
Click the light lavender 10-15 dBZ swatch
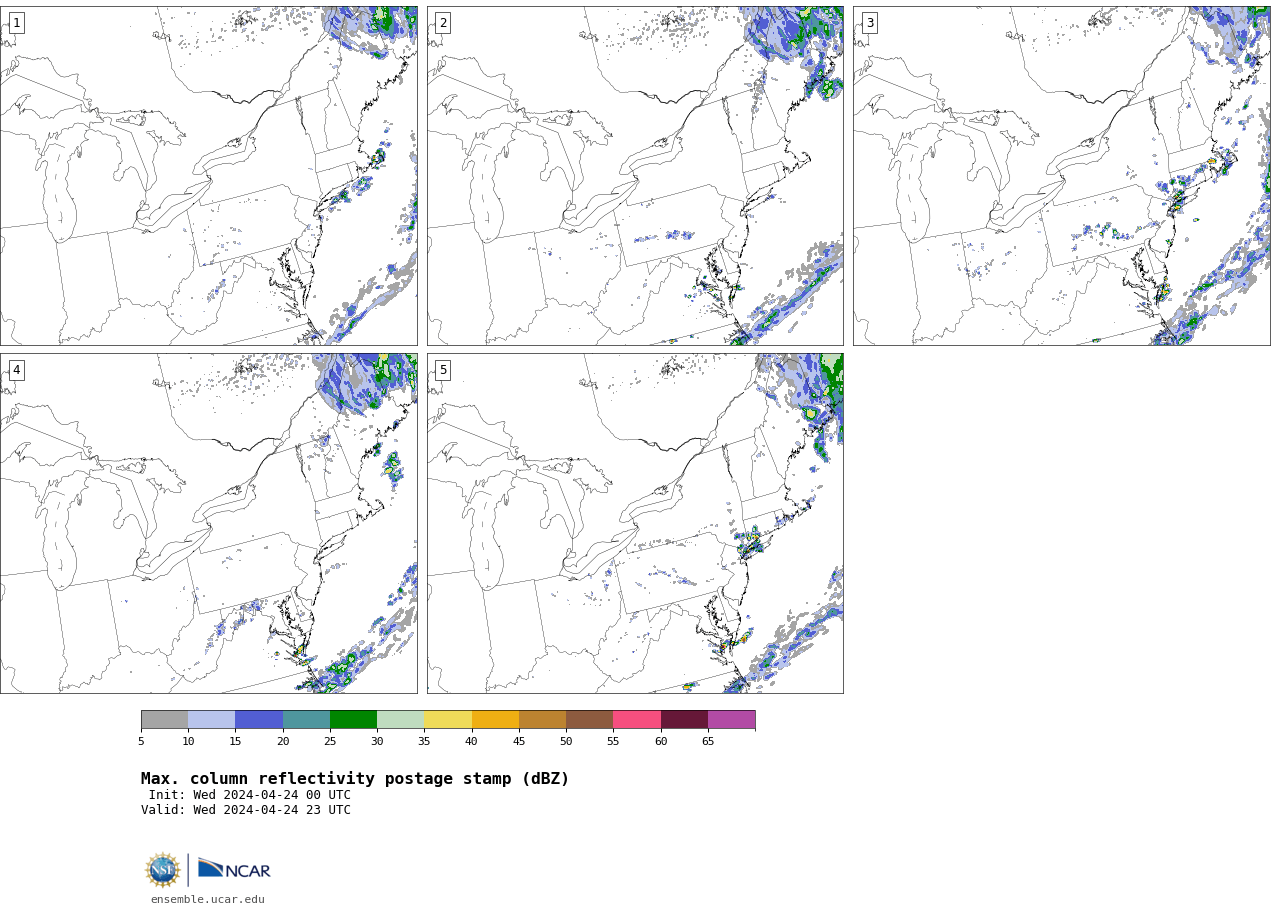[x=211, y=720]
